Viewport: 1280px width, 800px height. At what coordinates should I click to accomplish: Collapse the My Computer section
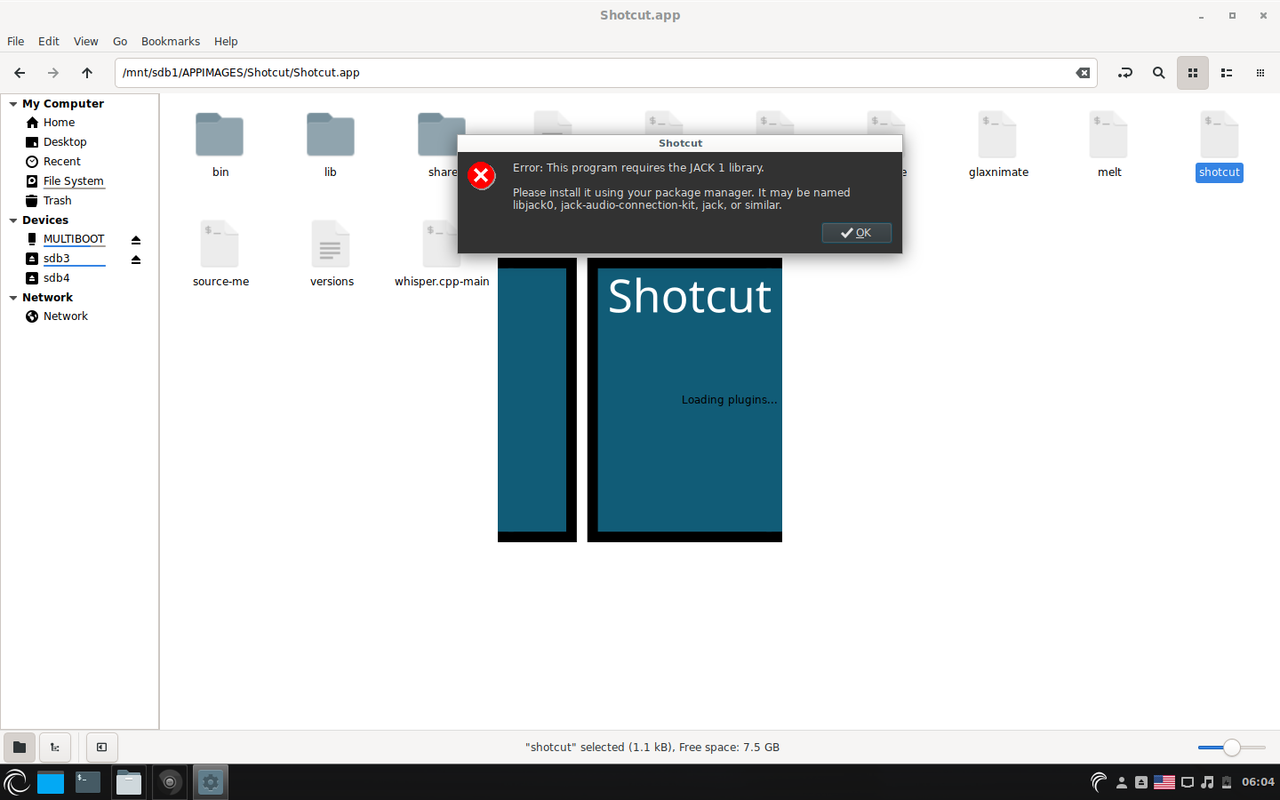coord(13,103)
